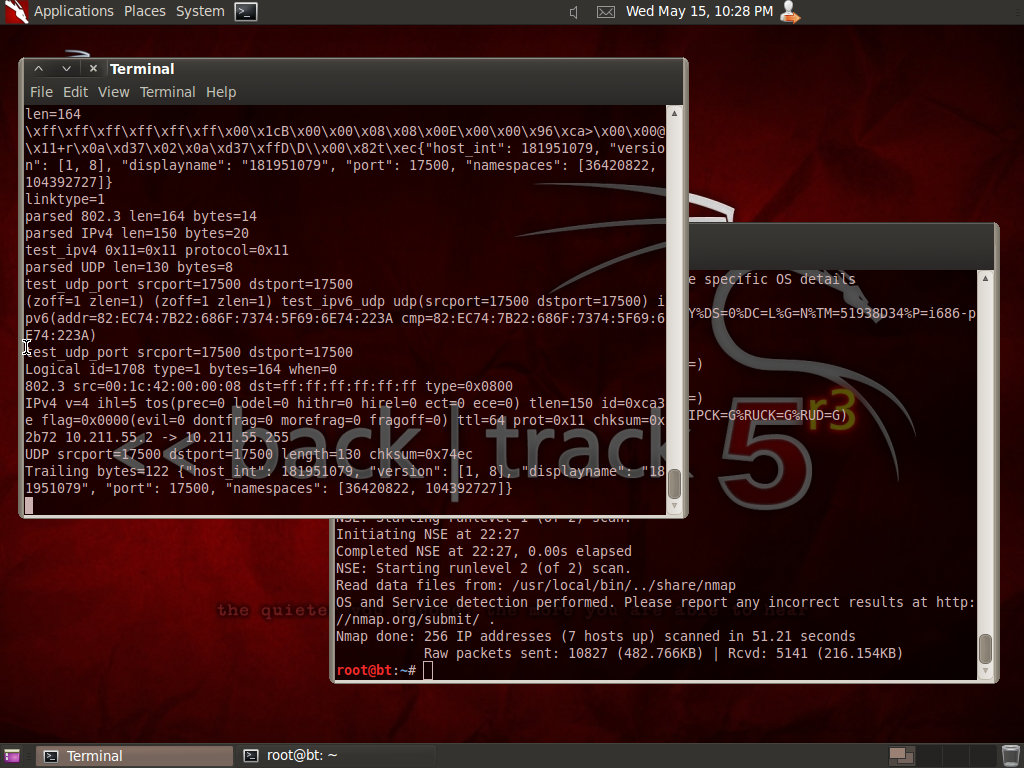Click 'Raw packets sent: 10827' line
The height and width of the screenshot is (768, 1024).
664,653
